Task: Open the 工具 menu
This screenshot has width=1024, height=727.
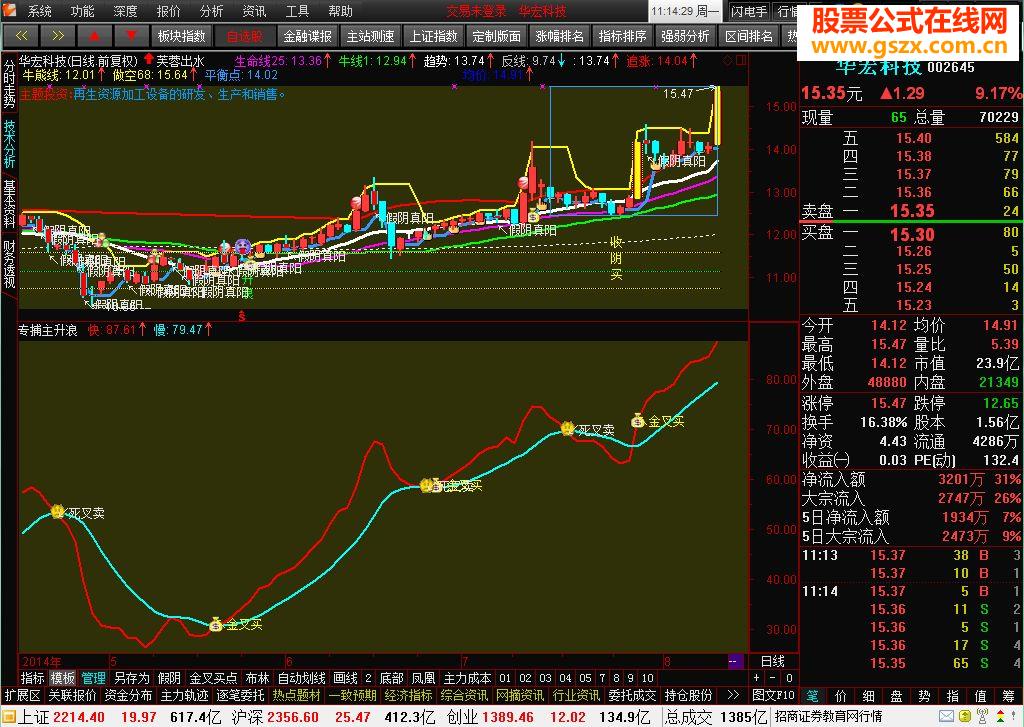Action: pos(297,11)
